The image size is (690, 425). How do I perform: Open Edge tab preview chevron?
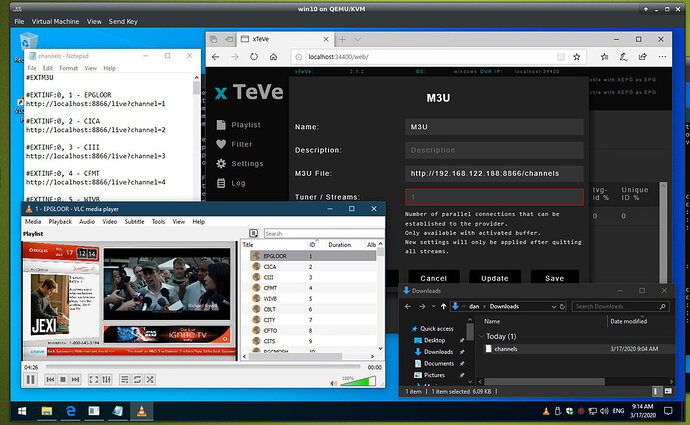357,39
